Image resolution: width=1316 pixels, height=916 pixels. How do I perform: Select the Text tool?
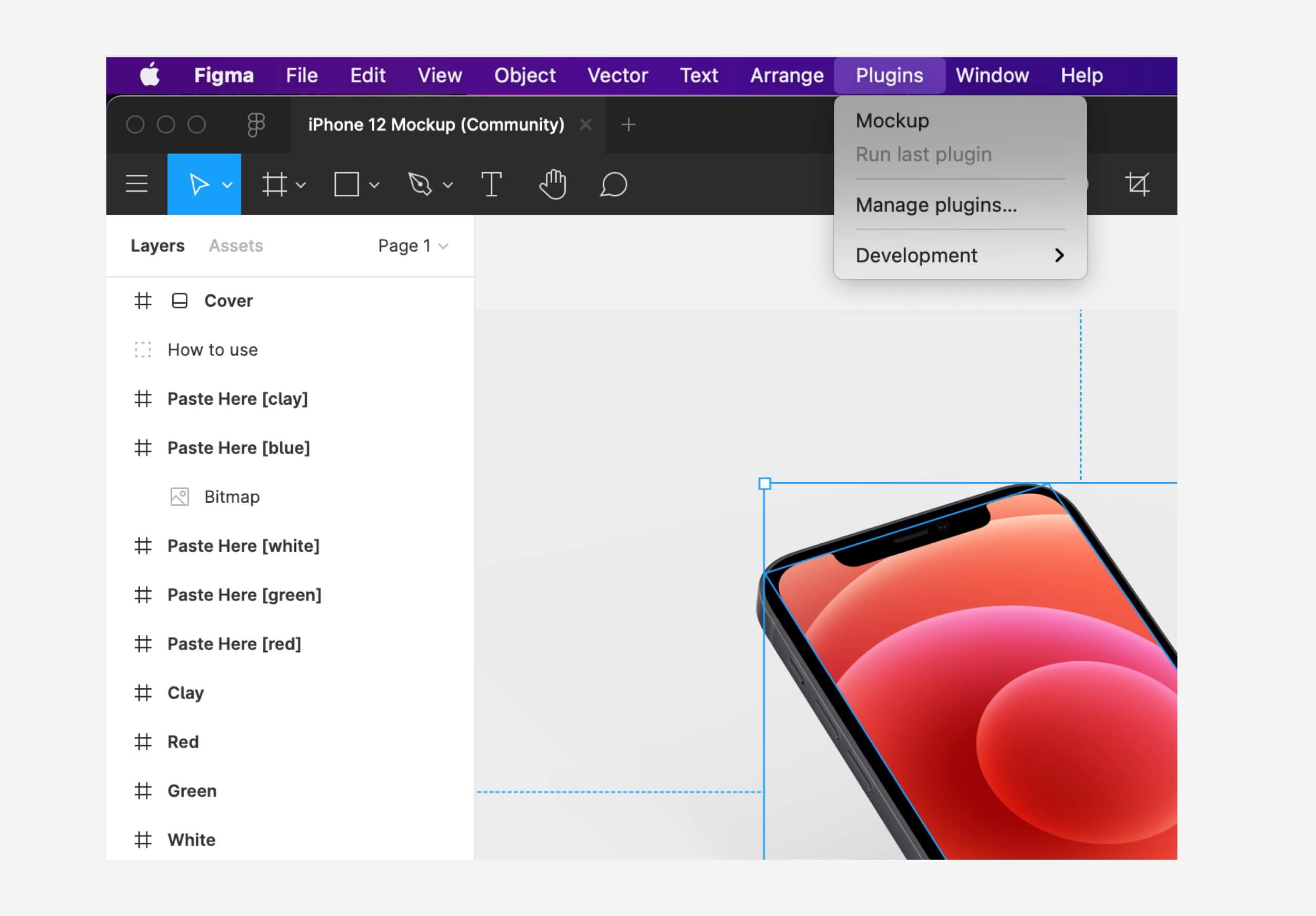coord(491,185)
